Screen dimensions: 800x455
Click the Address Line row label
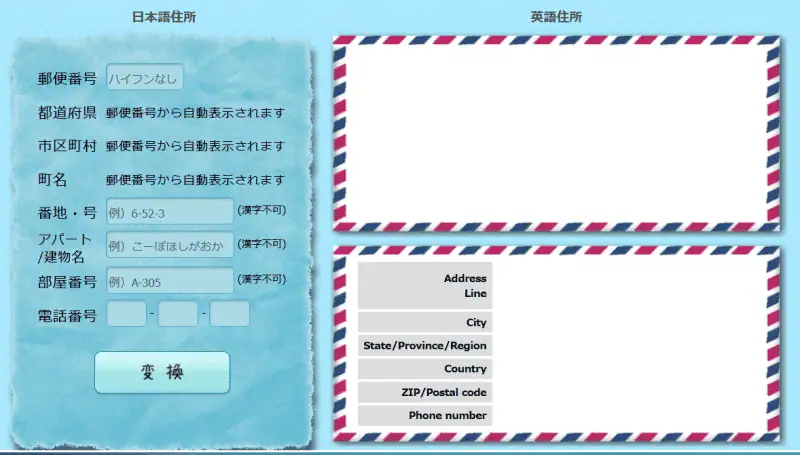425,286
